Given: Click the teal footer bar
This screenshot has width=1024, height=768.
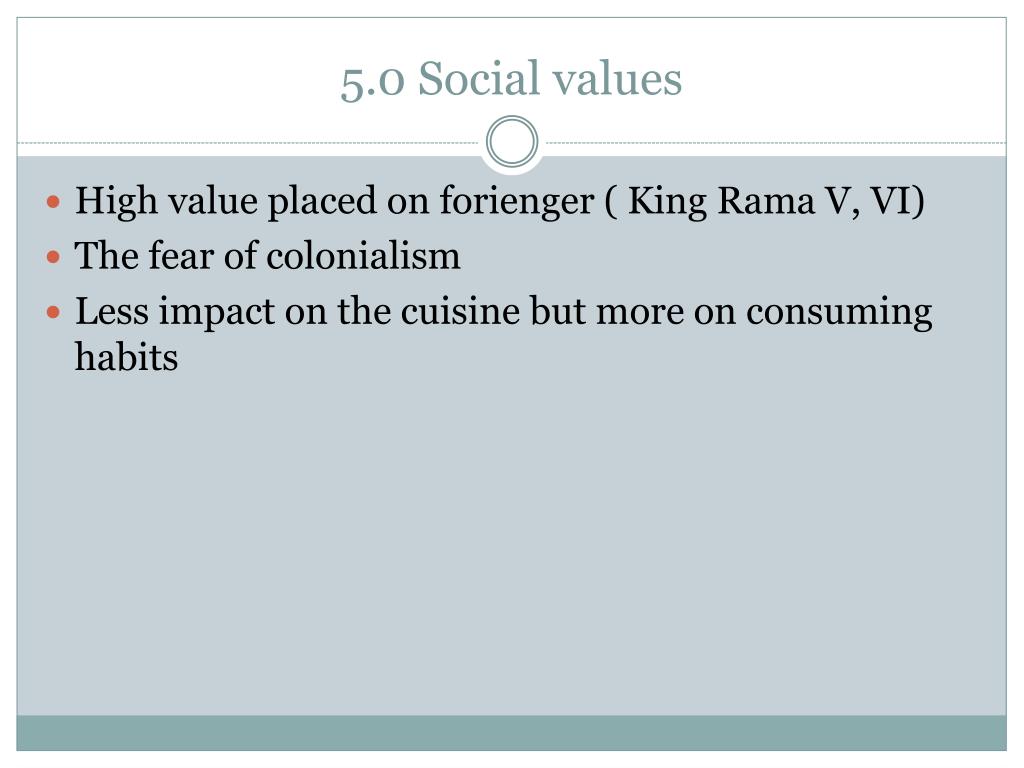Looking at the screenshot, I should pyautogui.click(x=511, y=733).
